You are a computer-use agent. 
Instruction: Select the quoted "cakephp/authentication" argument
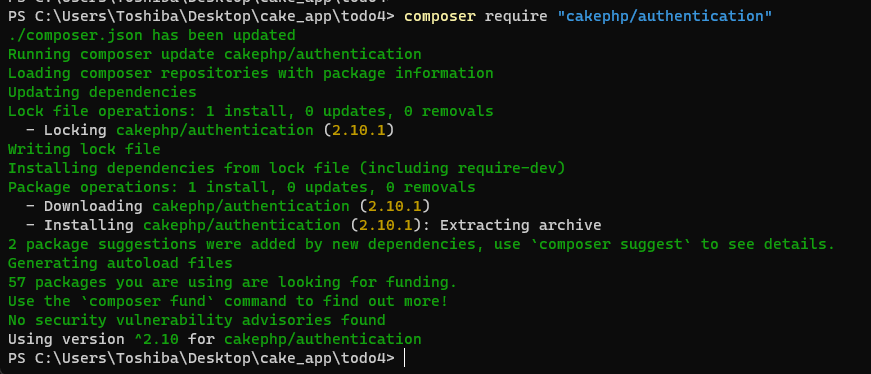665,17
